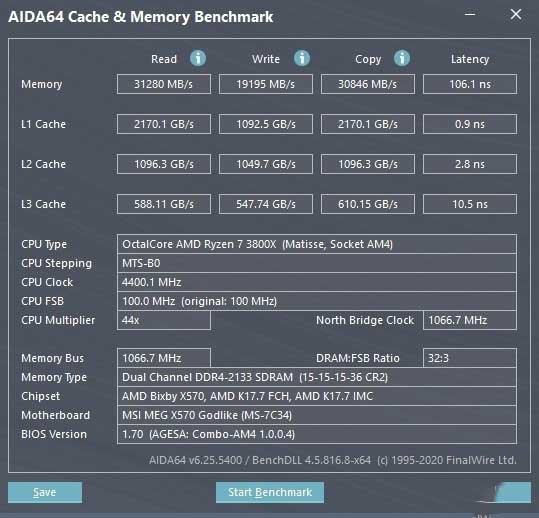Close the AIDA64 benchmark window
539x518 pixels.
516,14
